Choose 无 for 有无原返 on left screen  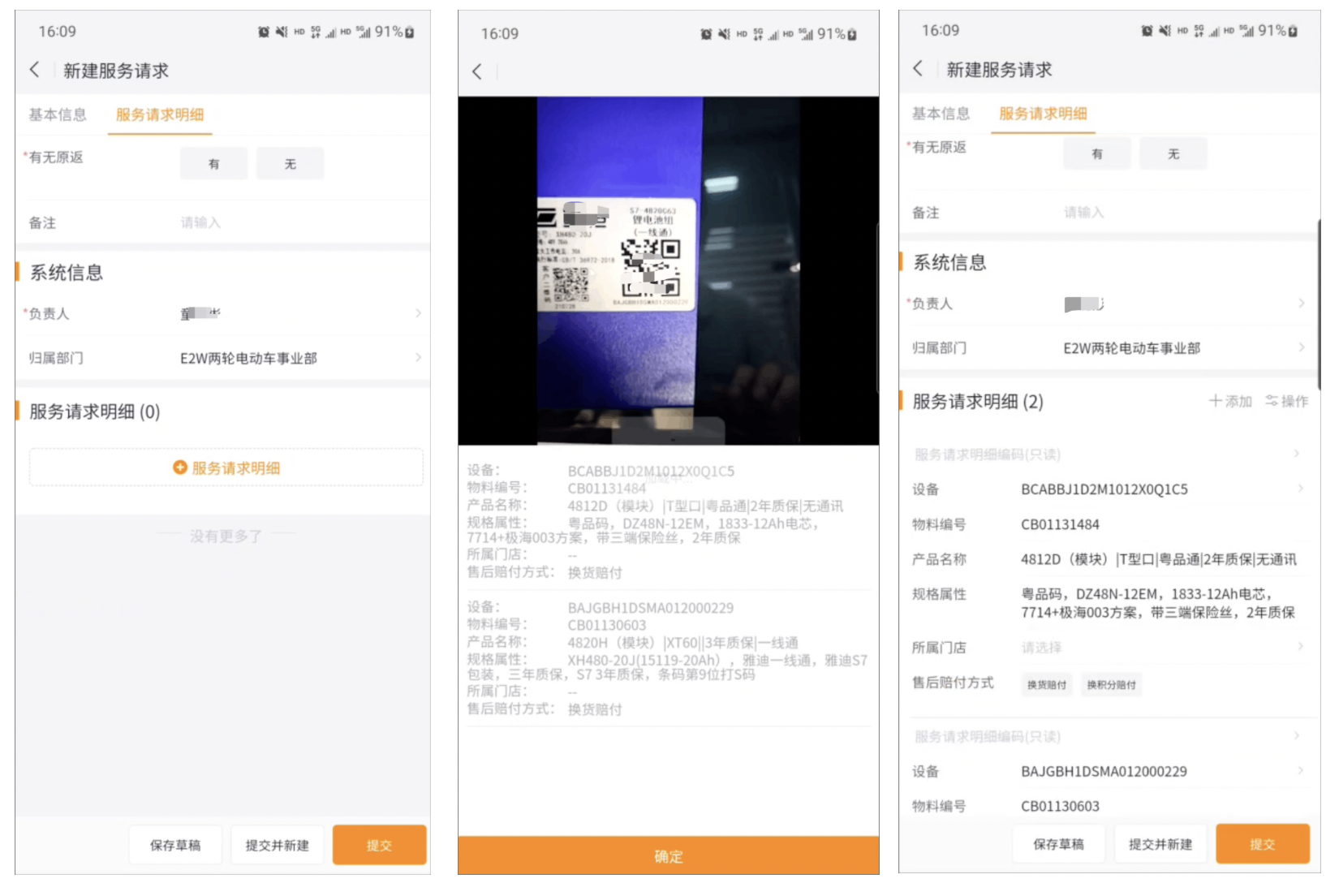tap(291, 164)
